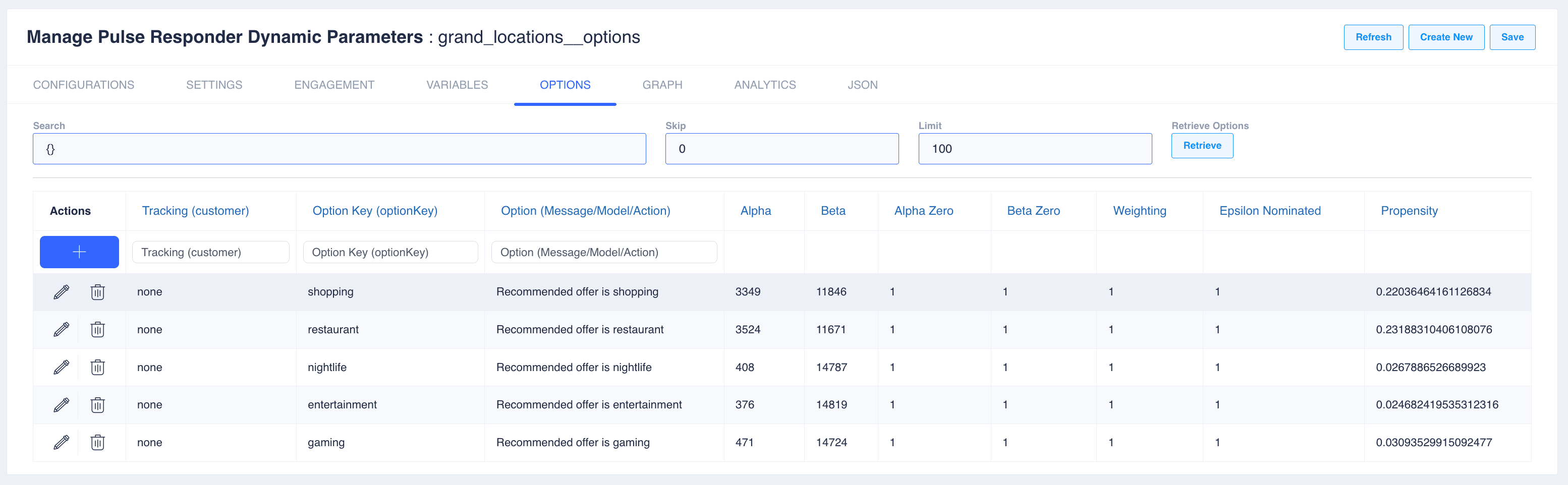The image size is (1568, 485).
Task: Delete the gaming option row
Action: click(97, 443)
